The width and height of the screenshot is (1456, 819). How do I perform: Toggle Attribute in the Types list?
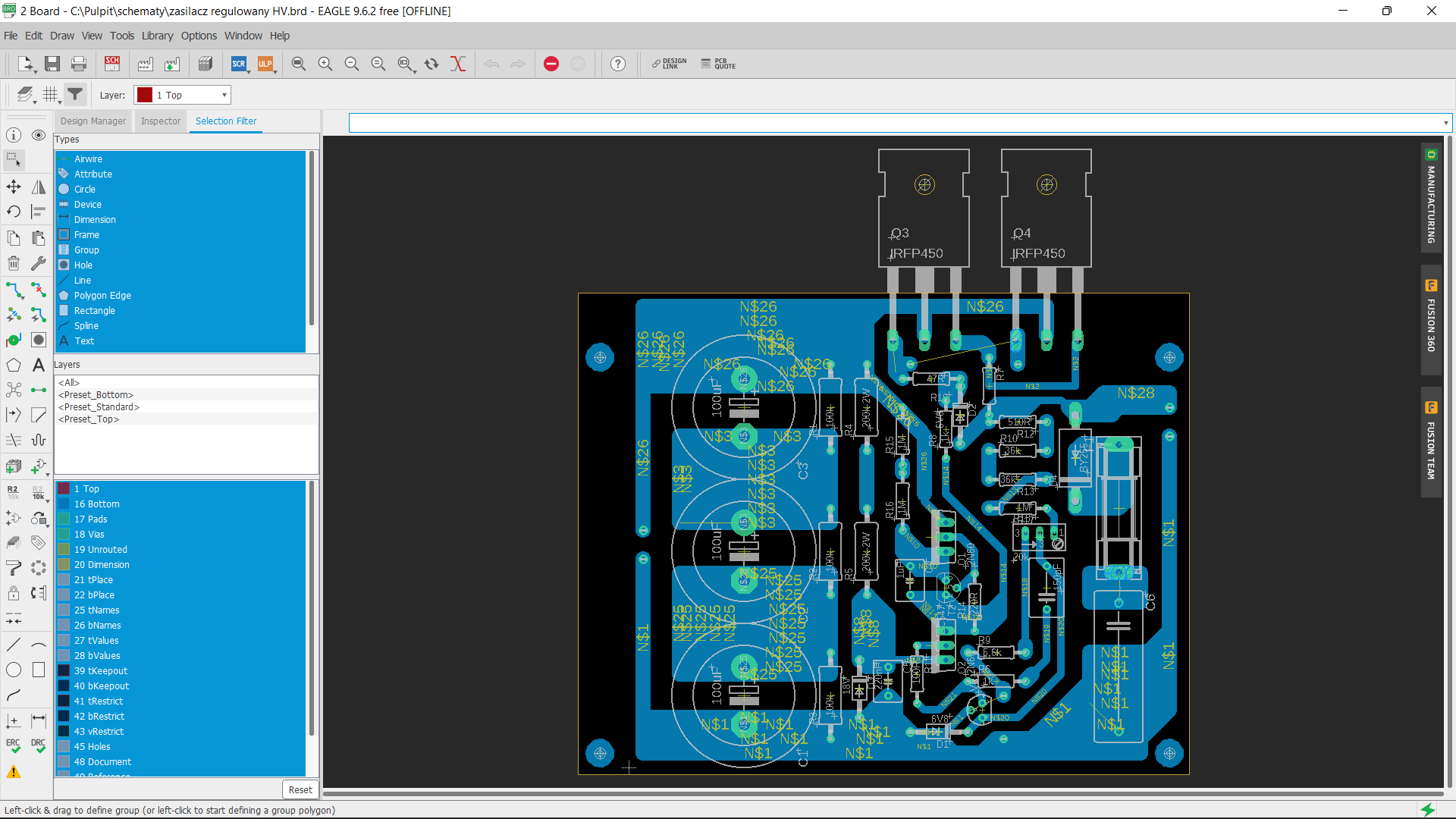click(180, 174)
